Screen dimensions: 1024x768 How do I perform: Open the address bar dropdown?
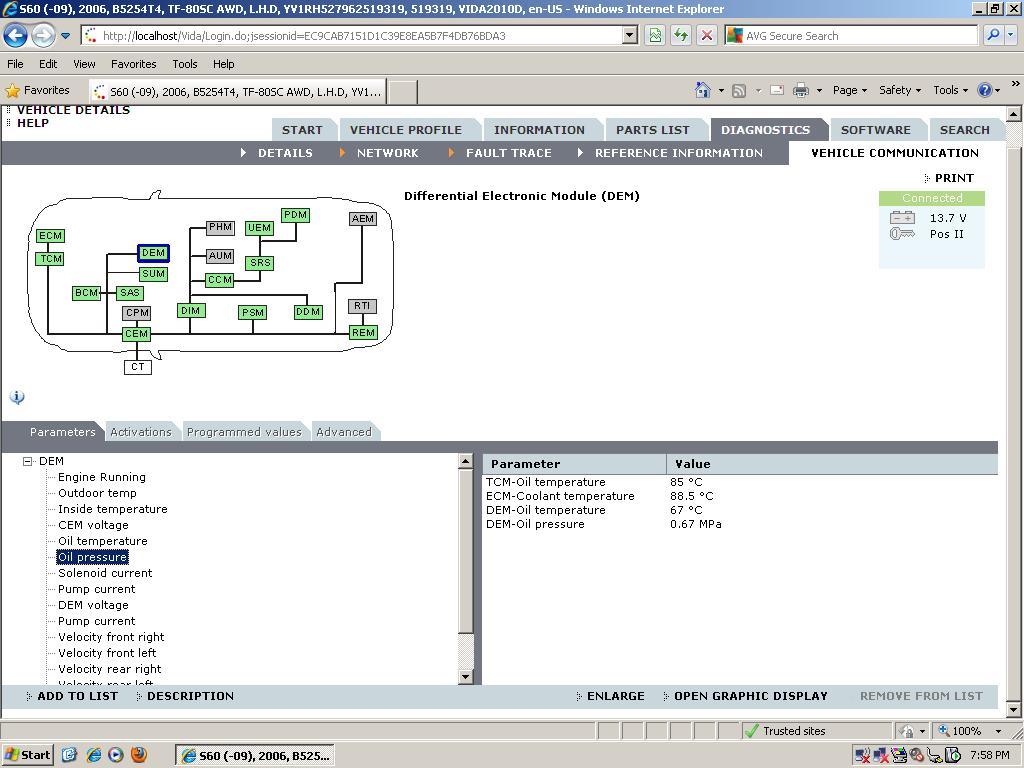coord(630,36)
